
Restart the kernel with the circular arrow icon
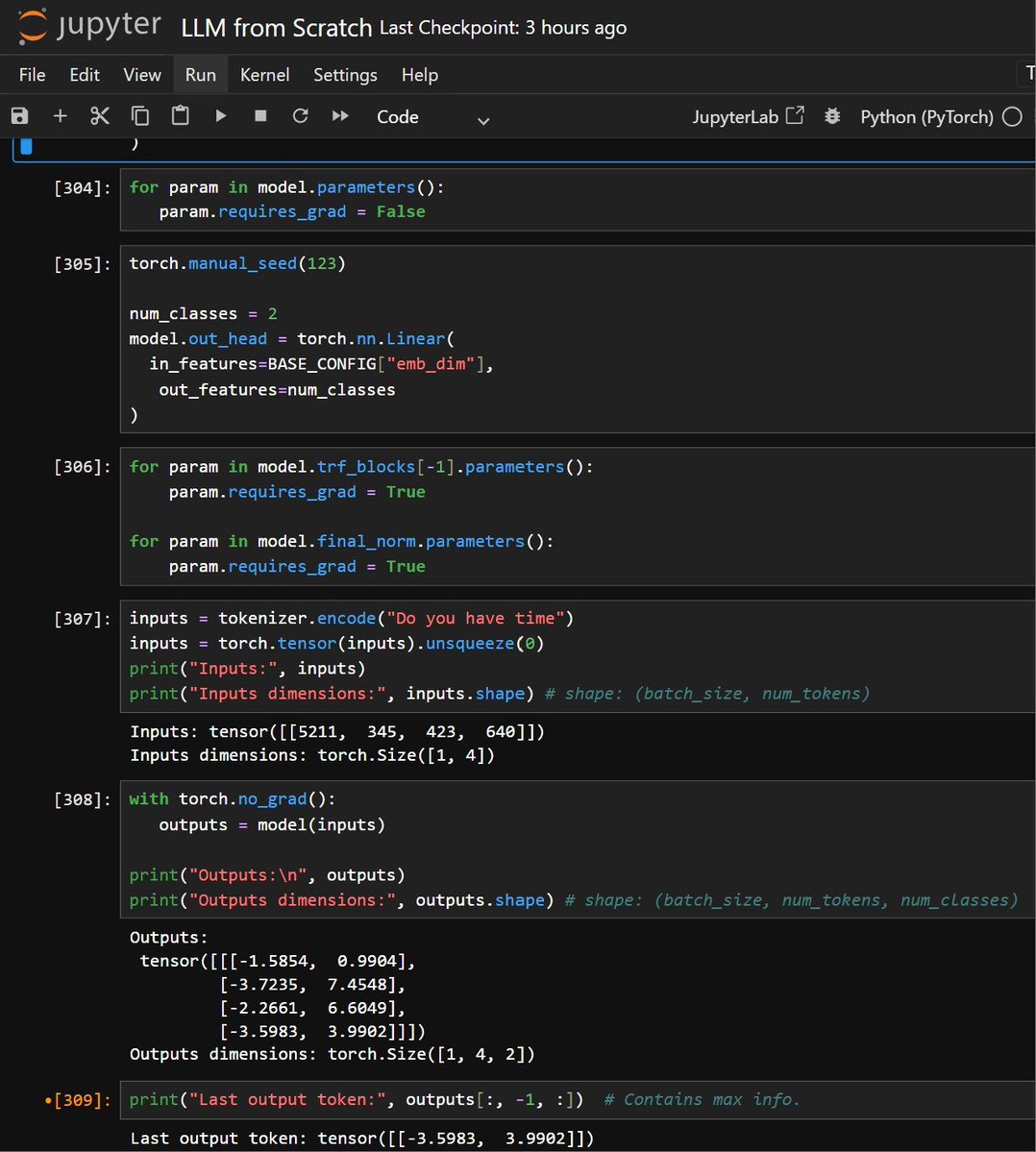(300, 116)
